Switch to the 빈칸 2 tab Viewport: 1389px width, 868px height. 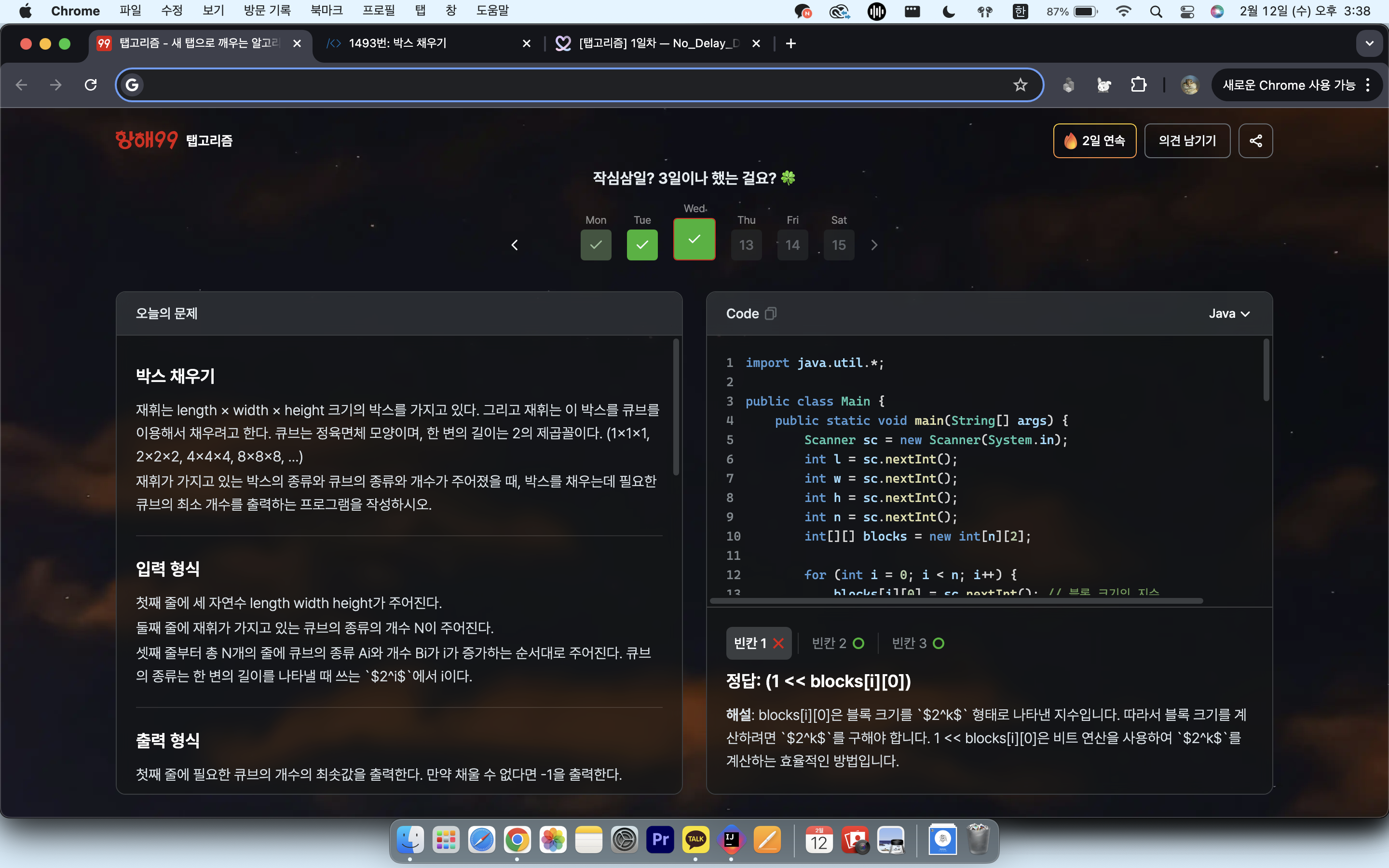(x=837, y=643)
